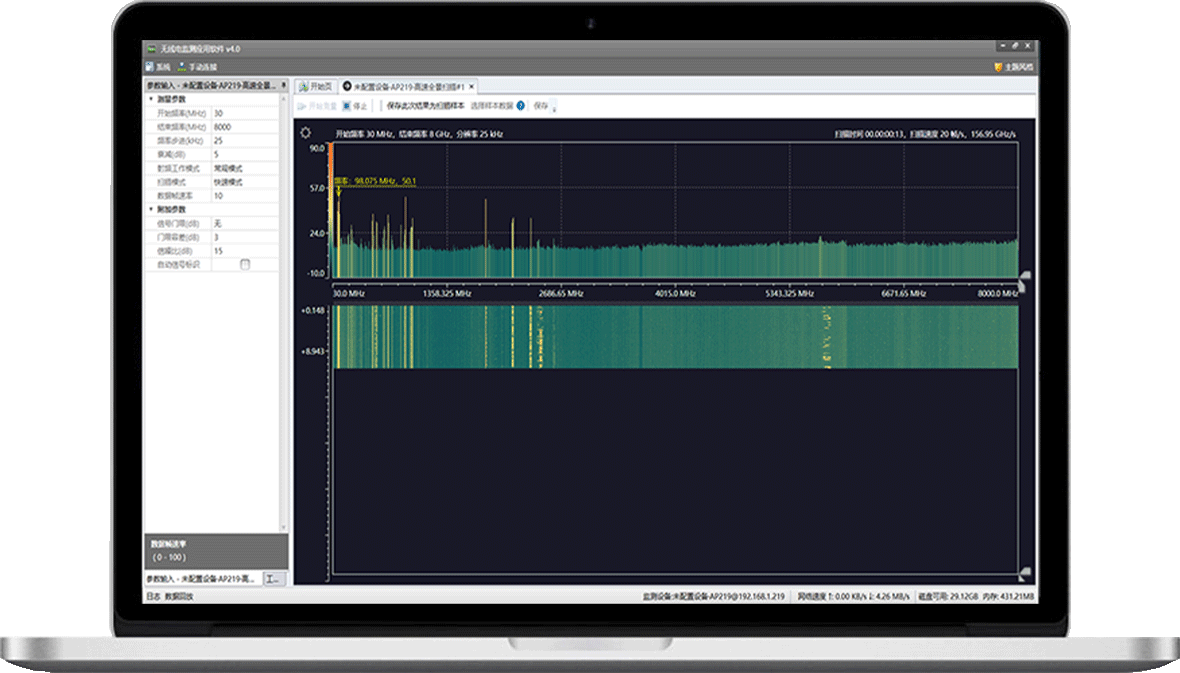Open the blue help icon in toolbar
Viewport: 1180px width, 673px height.
tap(521, 106)
